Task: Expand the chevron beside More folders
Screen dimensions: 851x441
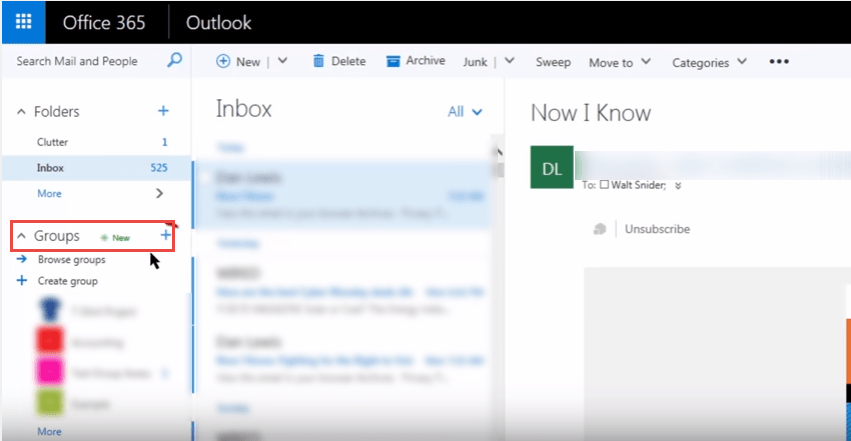Action: (x=160, y=193)
